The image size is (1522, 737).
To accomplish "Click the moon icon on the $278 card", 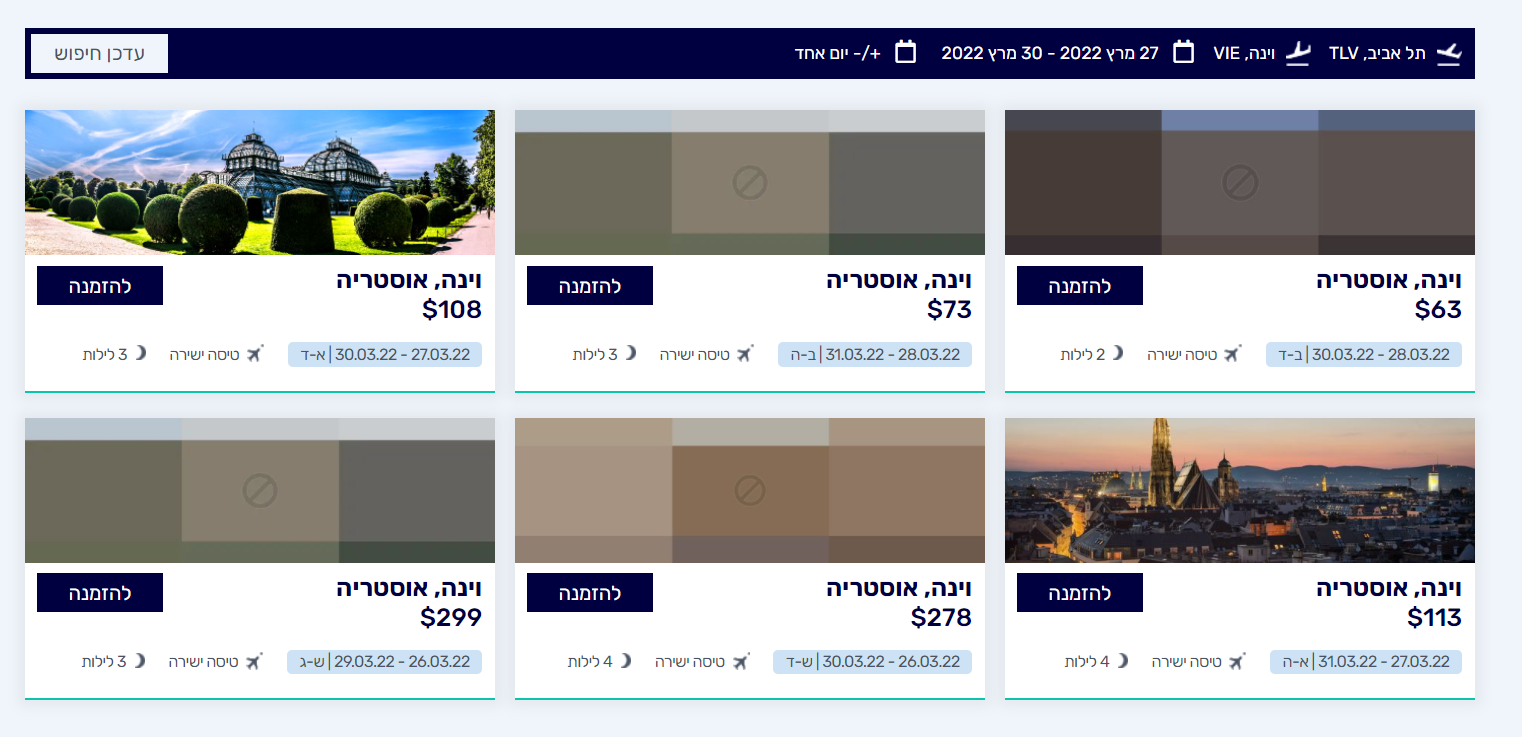I will (x=626, y=661).
